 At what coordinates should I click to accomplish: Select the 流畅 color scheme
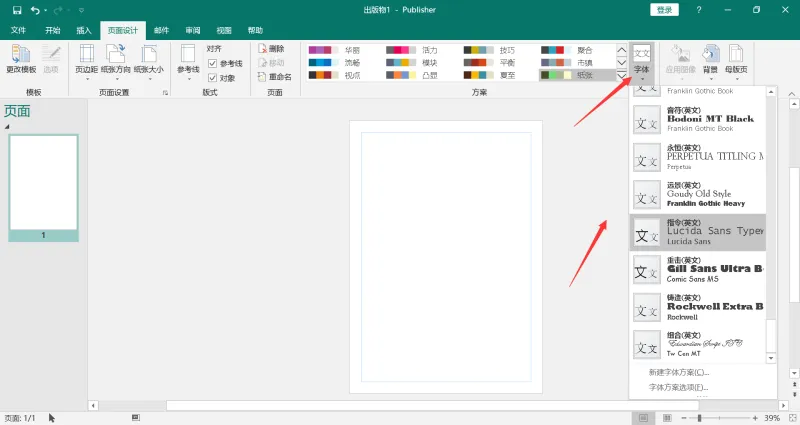pos(335,62)
